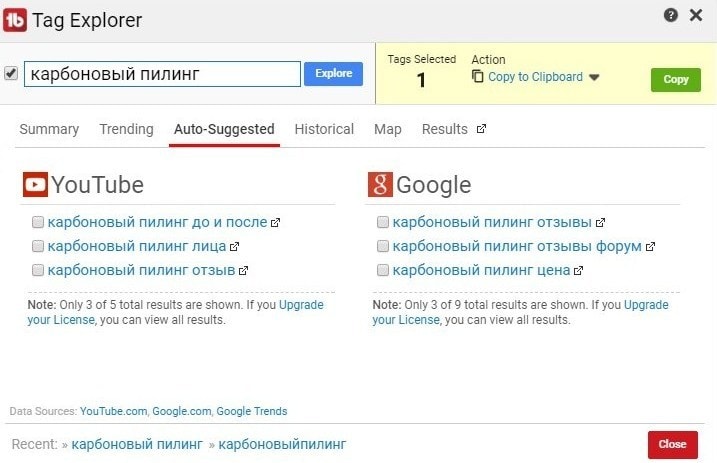Switch to the Trending tab
This screenshot has height=463, width=717.
click(126, 129)
